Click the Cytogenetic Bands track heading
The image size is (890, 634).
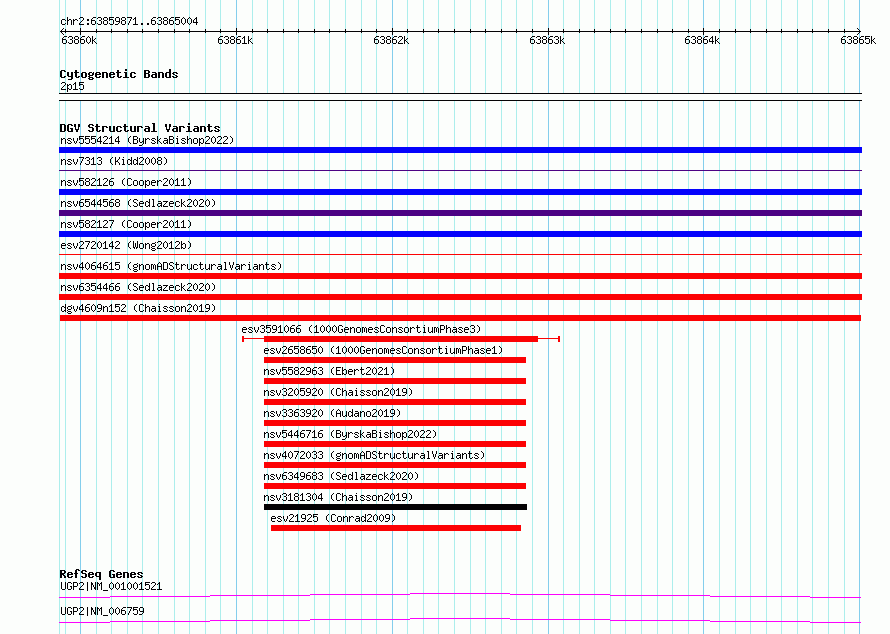119,74
